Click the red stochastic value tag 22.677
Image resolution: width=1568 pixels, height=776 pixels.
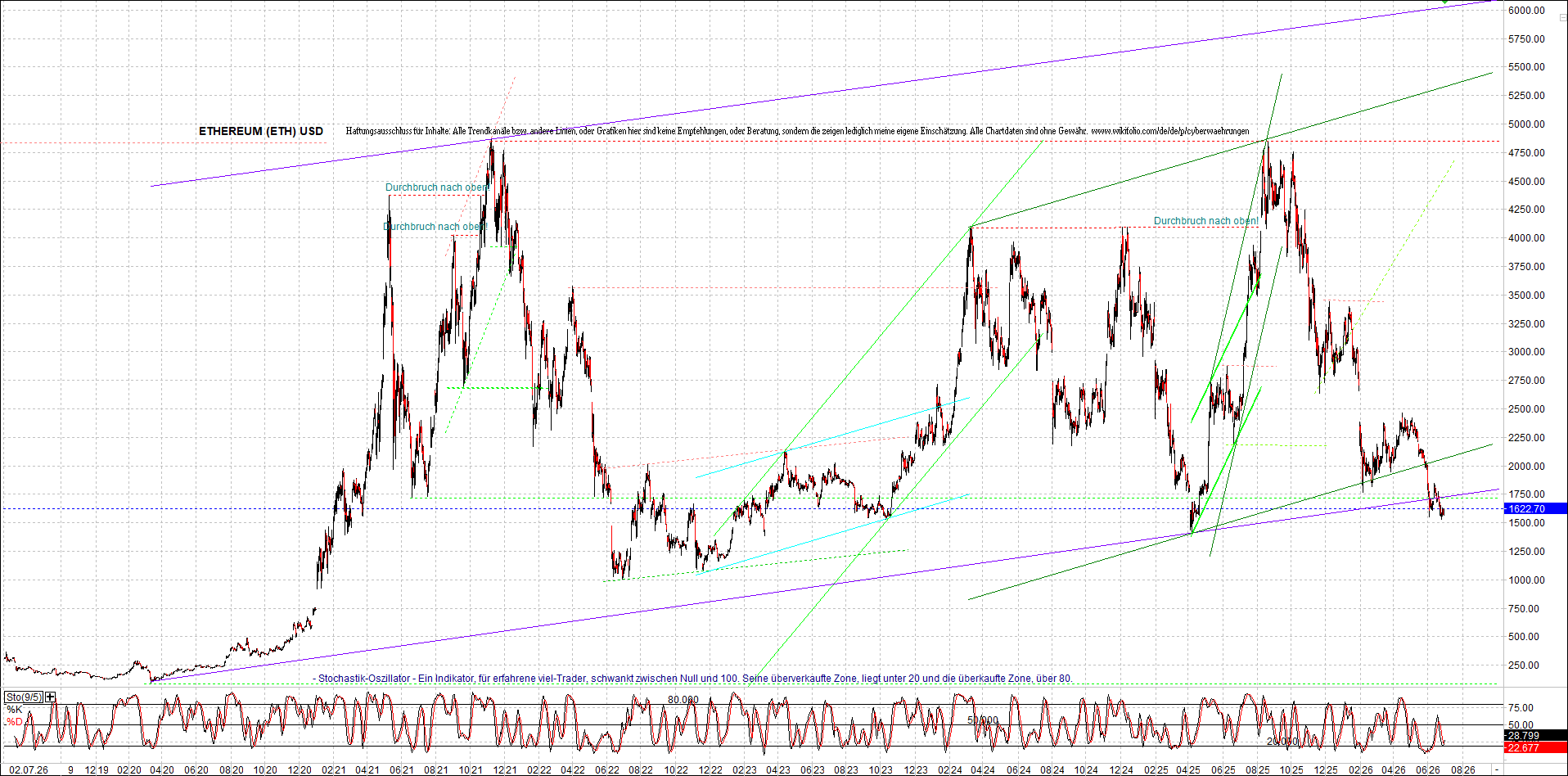[1535, 747]
